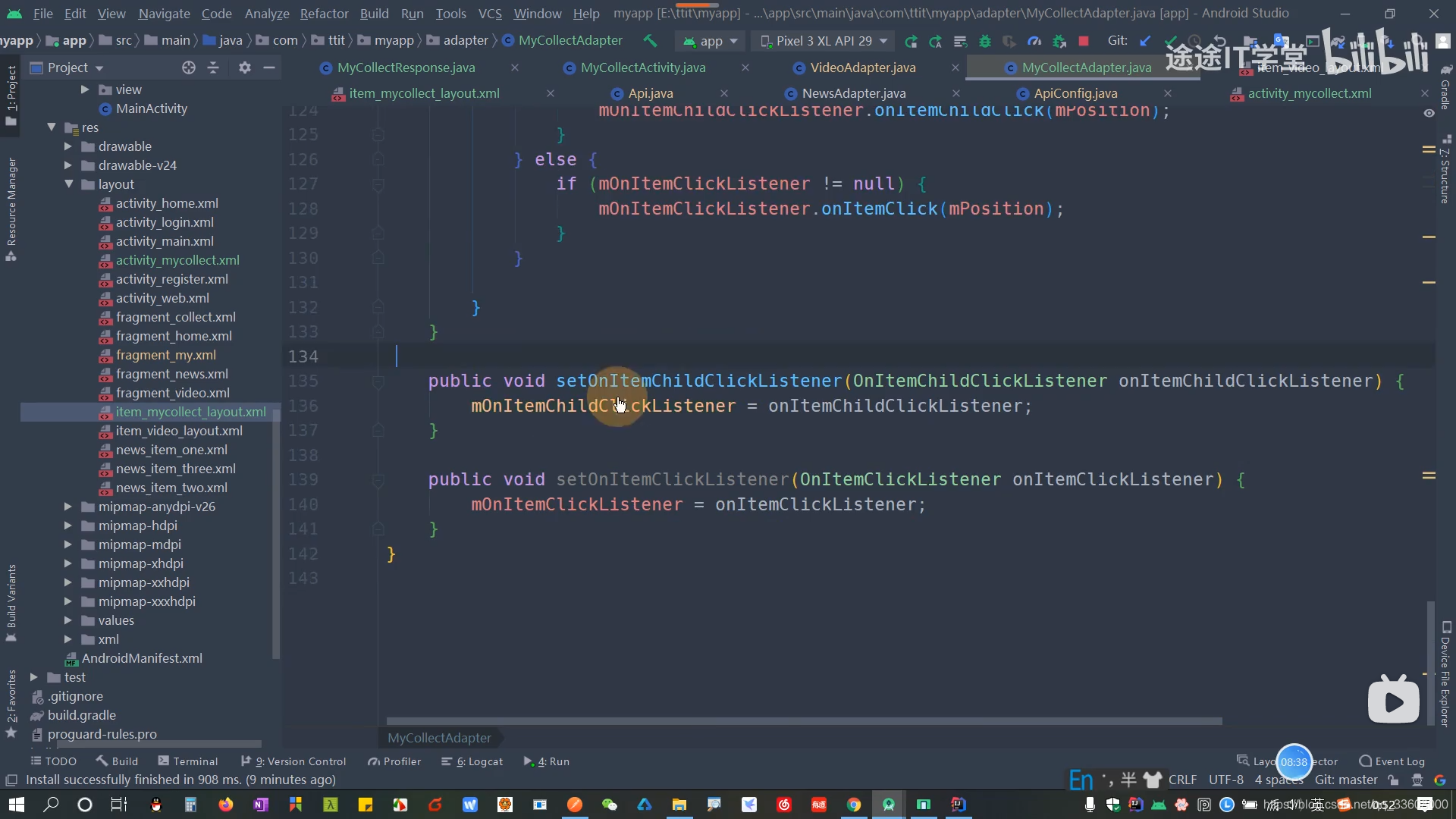This screenshot has height=819, width=1456.
Task: Toggle the 1: Project side panel button
Action: pyautogui.click(x=11, y=96)
